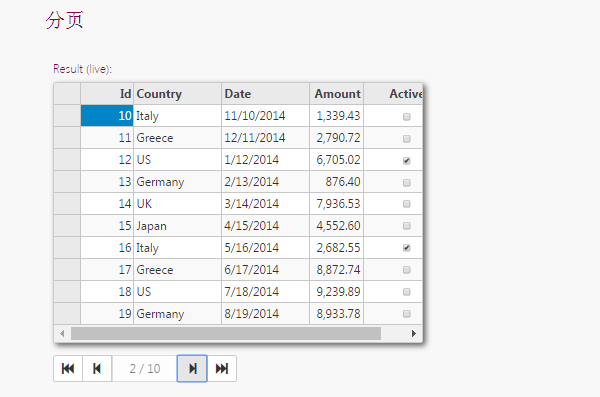Select Country cell Greece in row 11
600x397 pixels.
[177, 137]
